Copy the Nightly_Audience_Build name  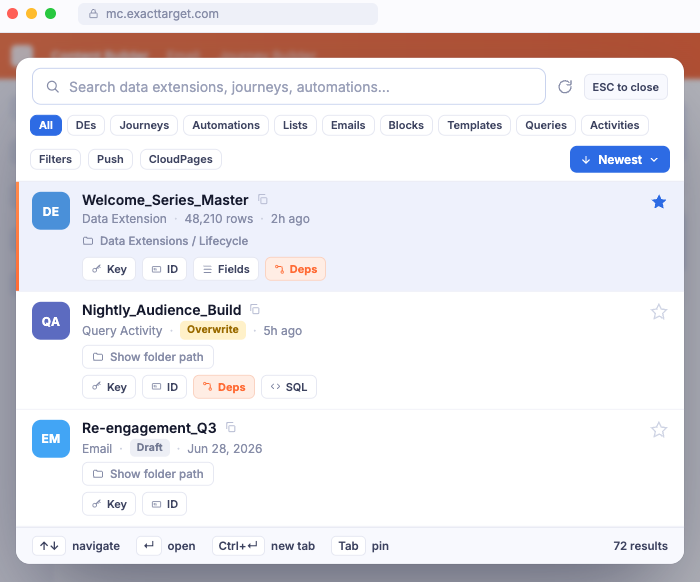(x=255, y=309)
